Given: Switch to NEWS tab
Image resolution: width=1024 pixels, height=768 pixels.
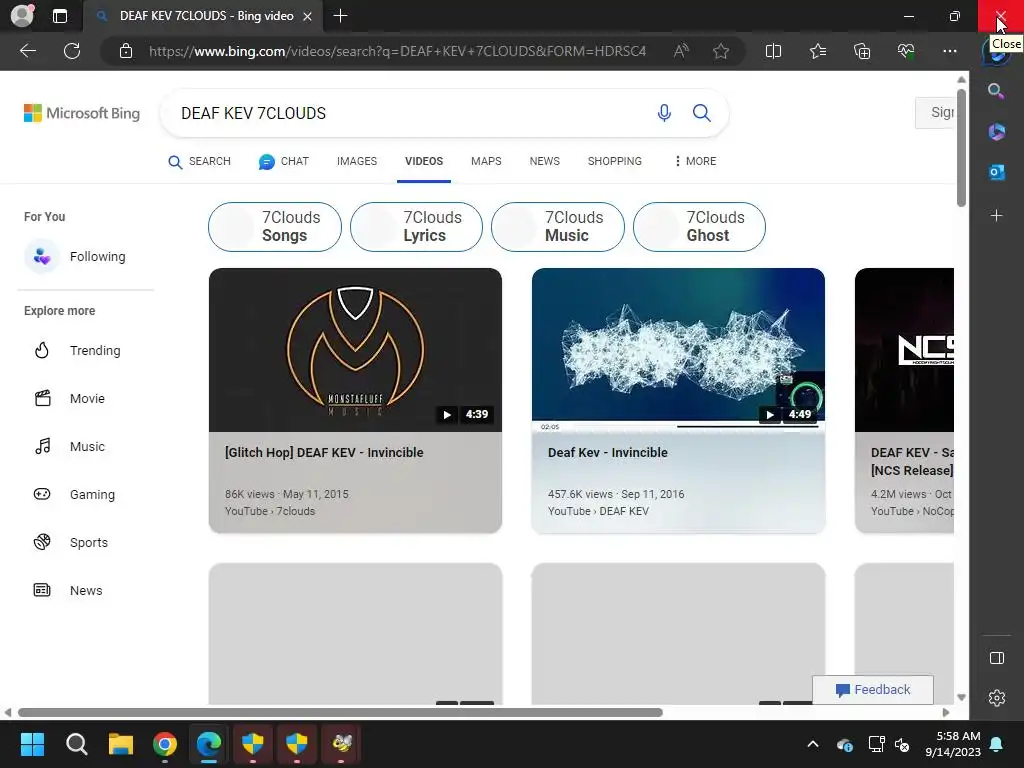Looking at the screenshot, I should coord(544,161).
